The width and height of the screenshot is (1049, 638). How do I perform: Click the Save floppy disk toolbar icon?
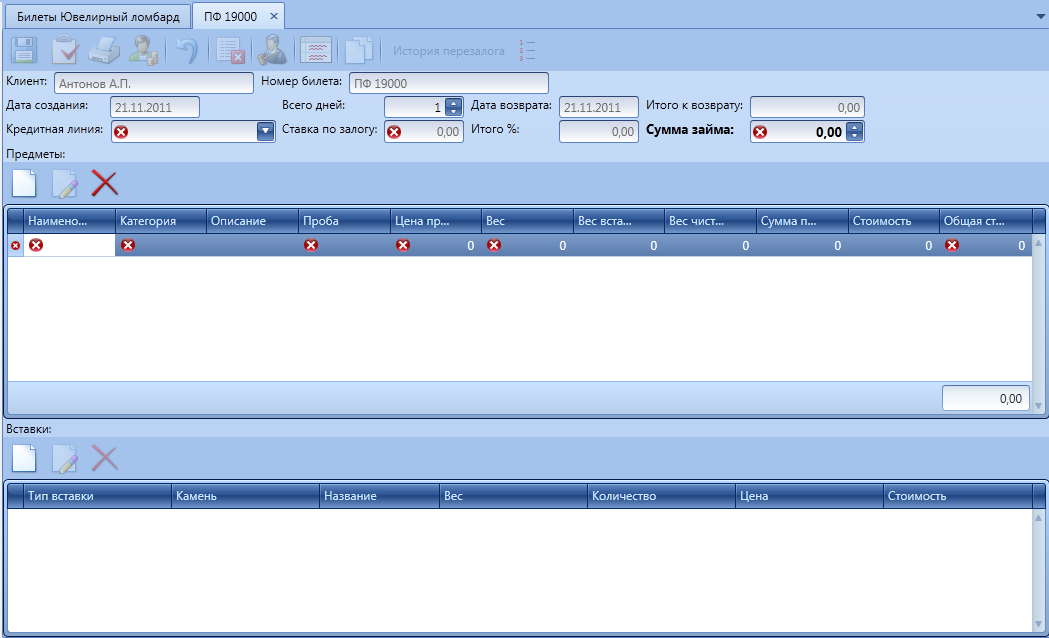[x=24, y=50]
